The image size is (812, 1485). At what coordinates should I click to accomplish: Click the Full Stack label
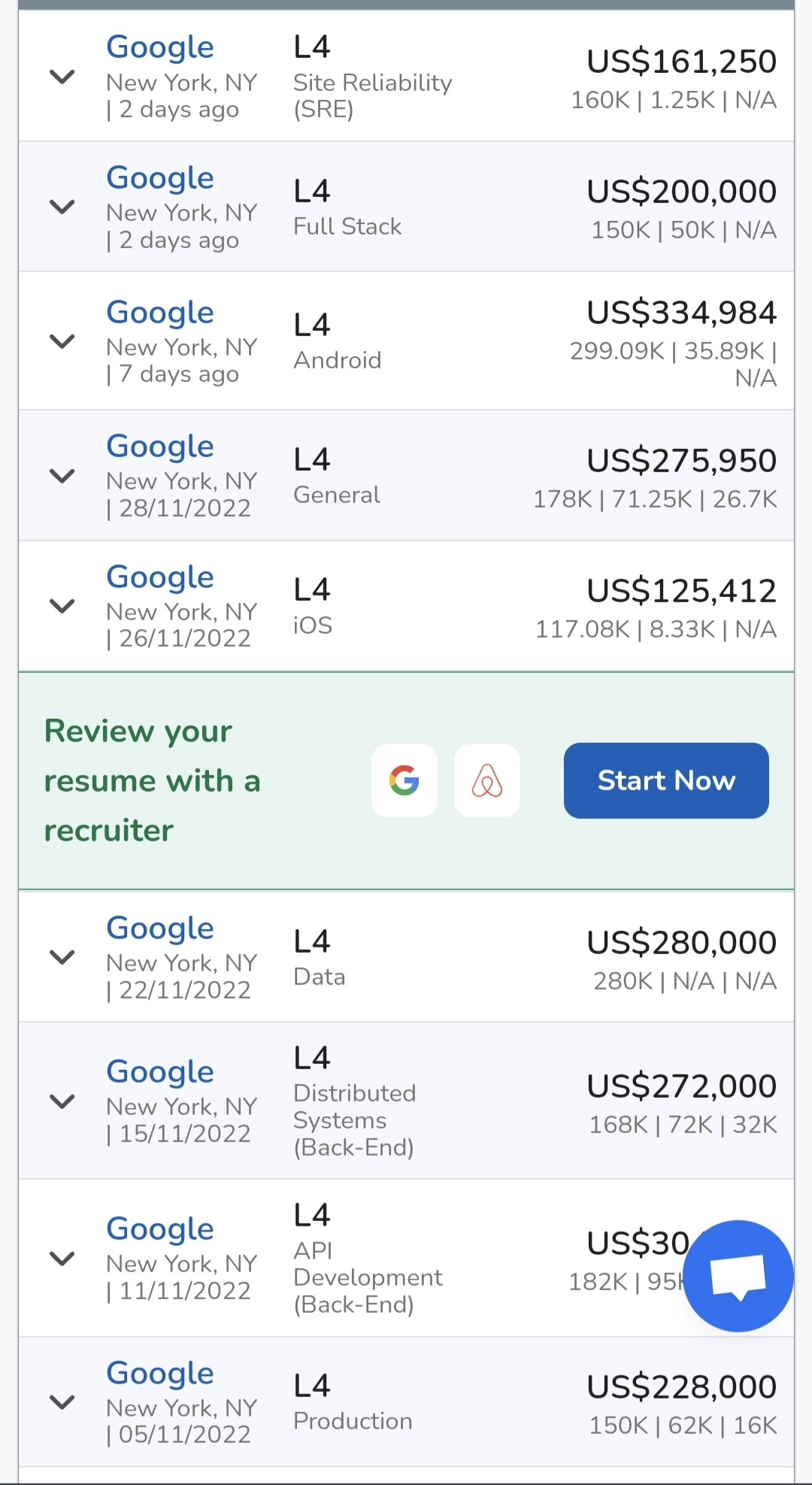tap(347, 226)
